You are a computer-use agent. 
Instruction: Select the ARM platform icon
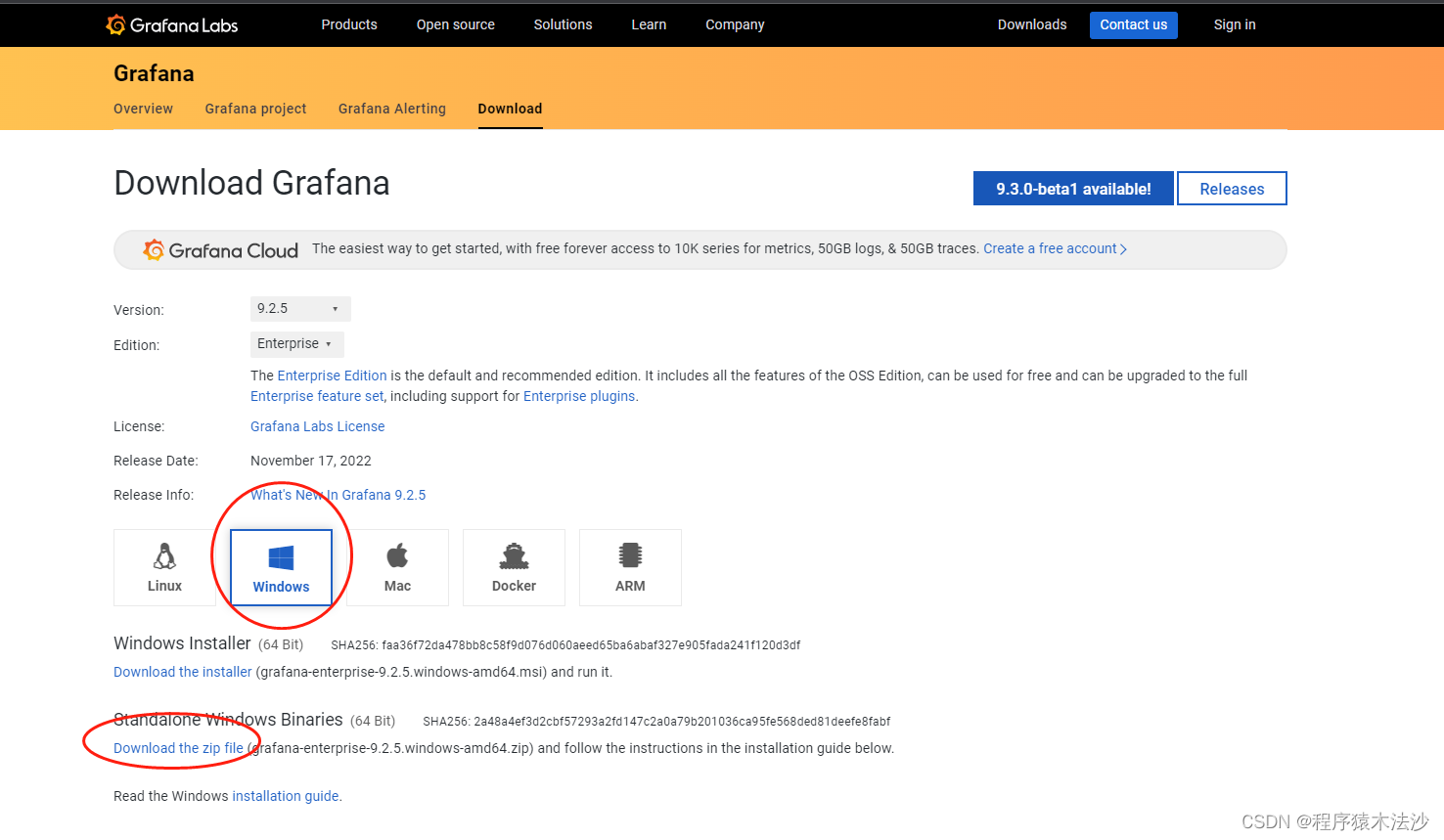tap(630, 567)
